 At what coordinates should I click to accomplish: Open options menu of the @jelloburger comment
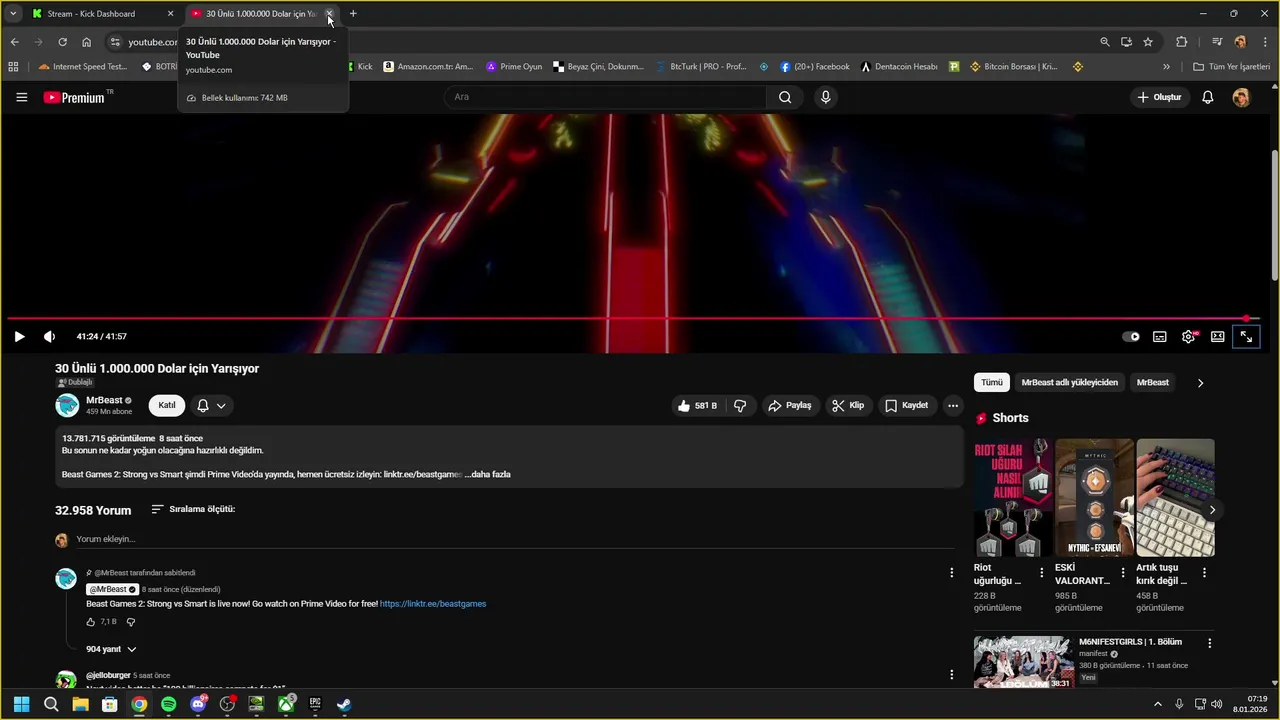coord(951,675)
